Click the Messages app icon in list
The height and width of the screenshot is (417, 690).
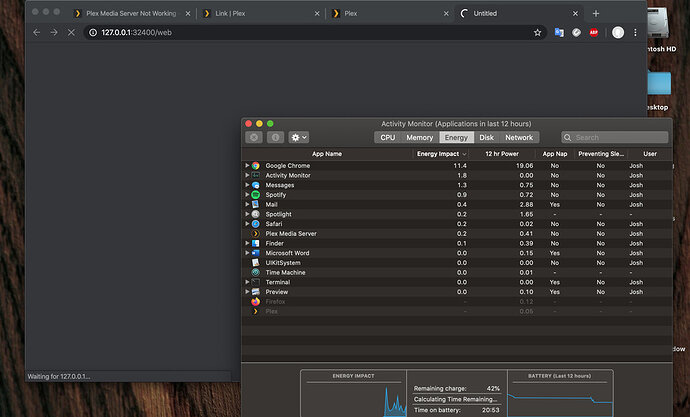256,185
